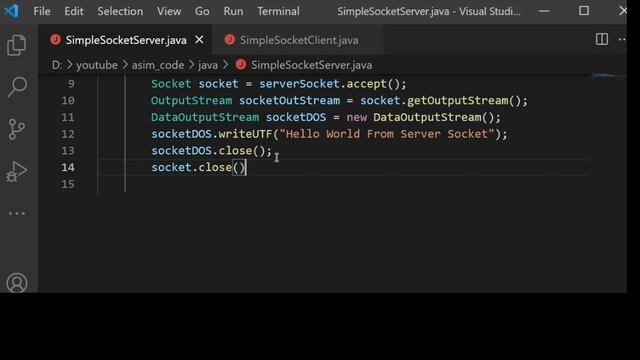This screenshot has width=640, height=360.
Task: Click the 'new' keyword on line 11
Action: (356, 118)
